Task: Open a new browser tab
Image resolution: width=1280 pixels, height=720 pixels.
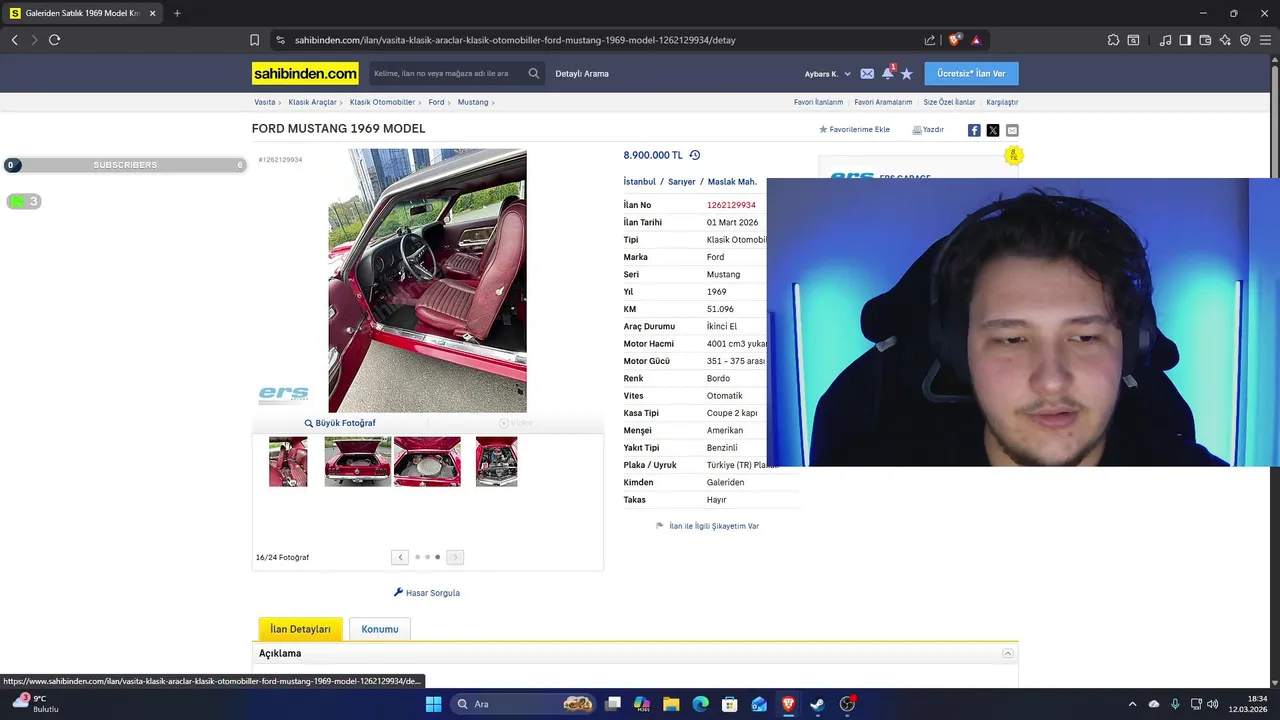Action: tap(177, 13)
